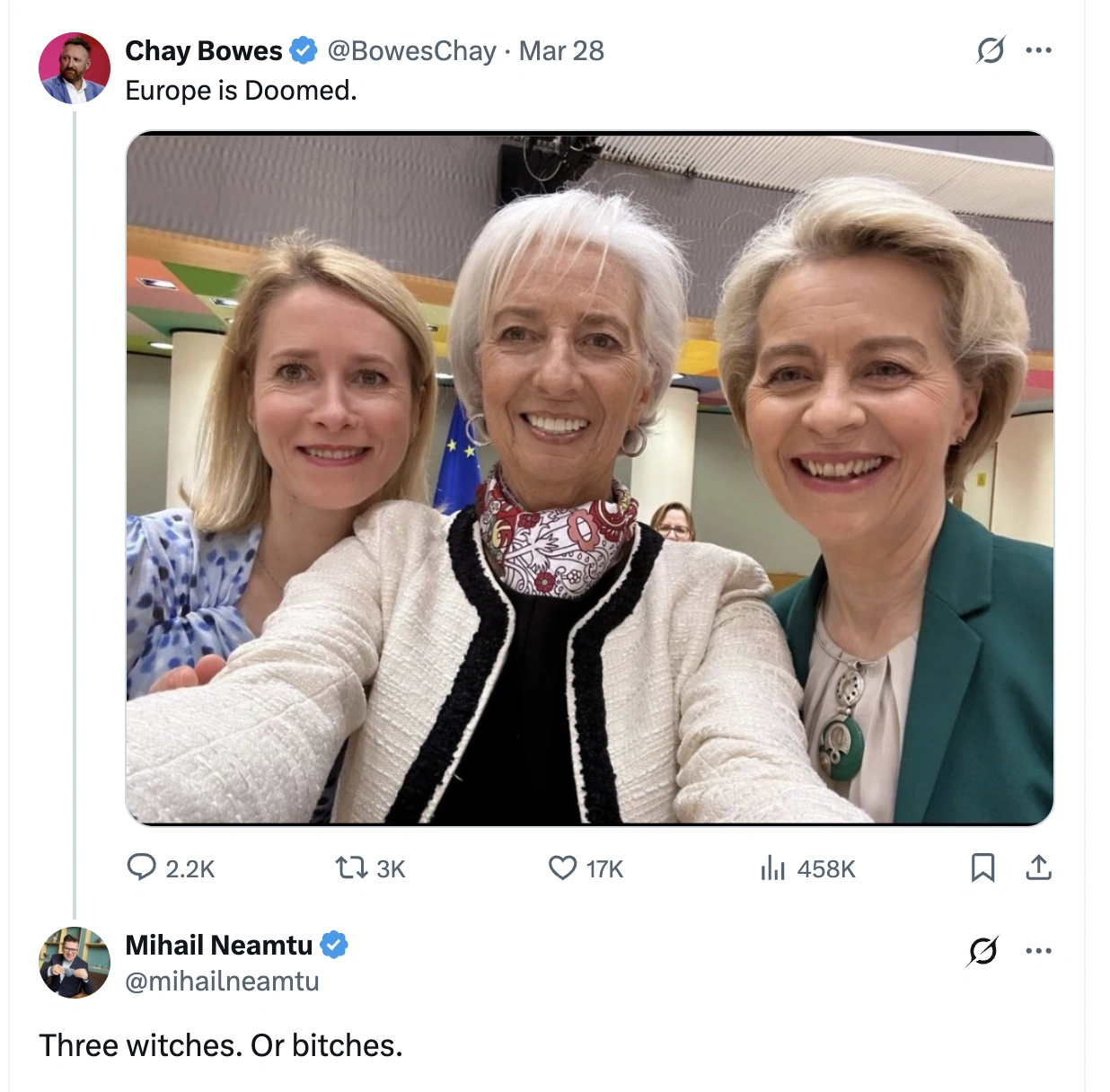Open Mihail Neamtu profile avatar
Viewport: 1110px width, 1092px height.
coord(75,962)
